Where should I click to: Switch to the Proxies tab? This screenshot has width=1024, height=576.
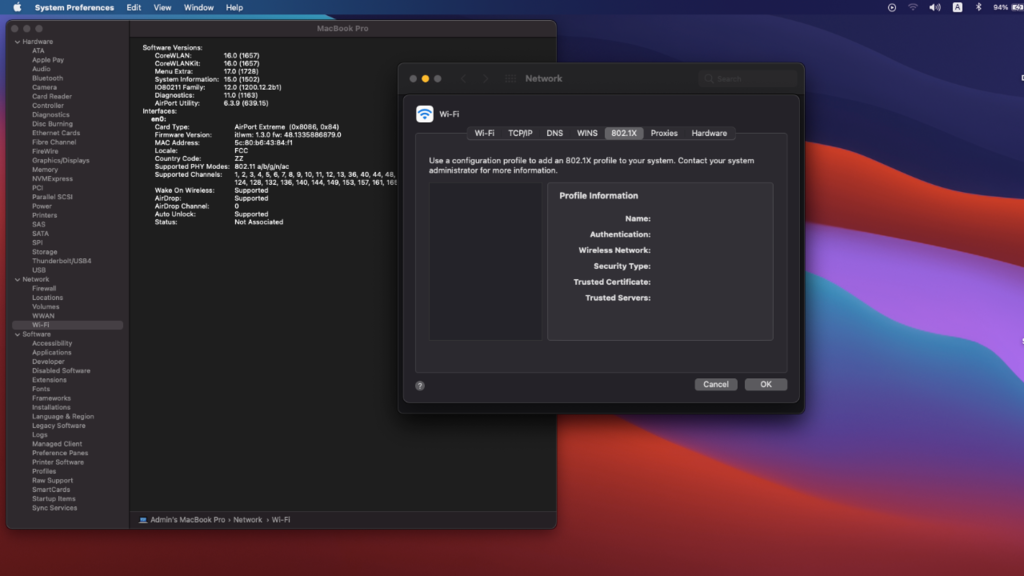point(664,133)
